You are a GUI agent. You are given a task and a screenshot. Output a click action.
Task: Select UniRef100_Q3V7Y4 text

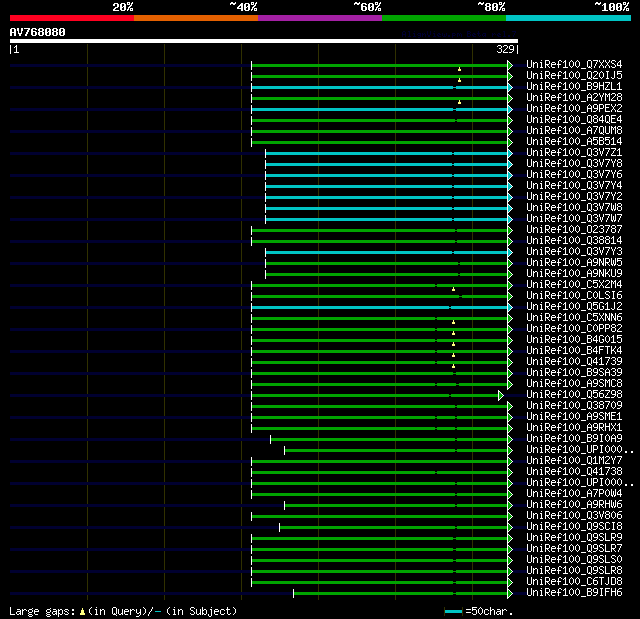(x=574, y=186)
